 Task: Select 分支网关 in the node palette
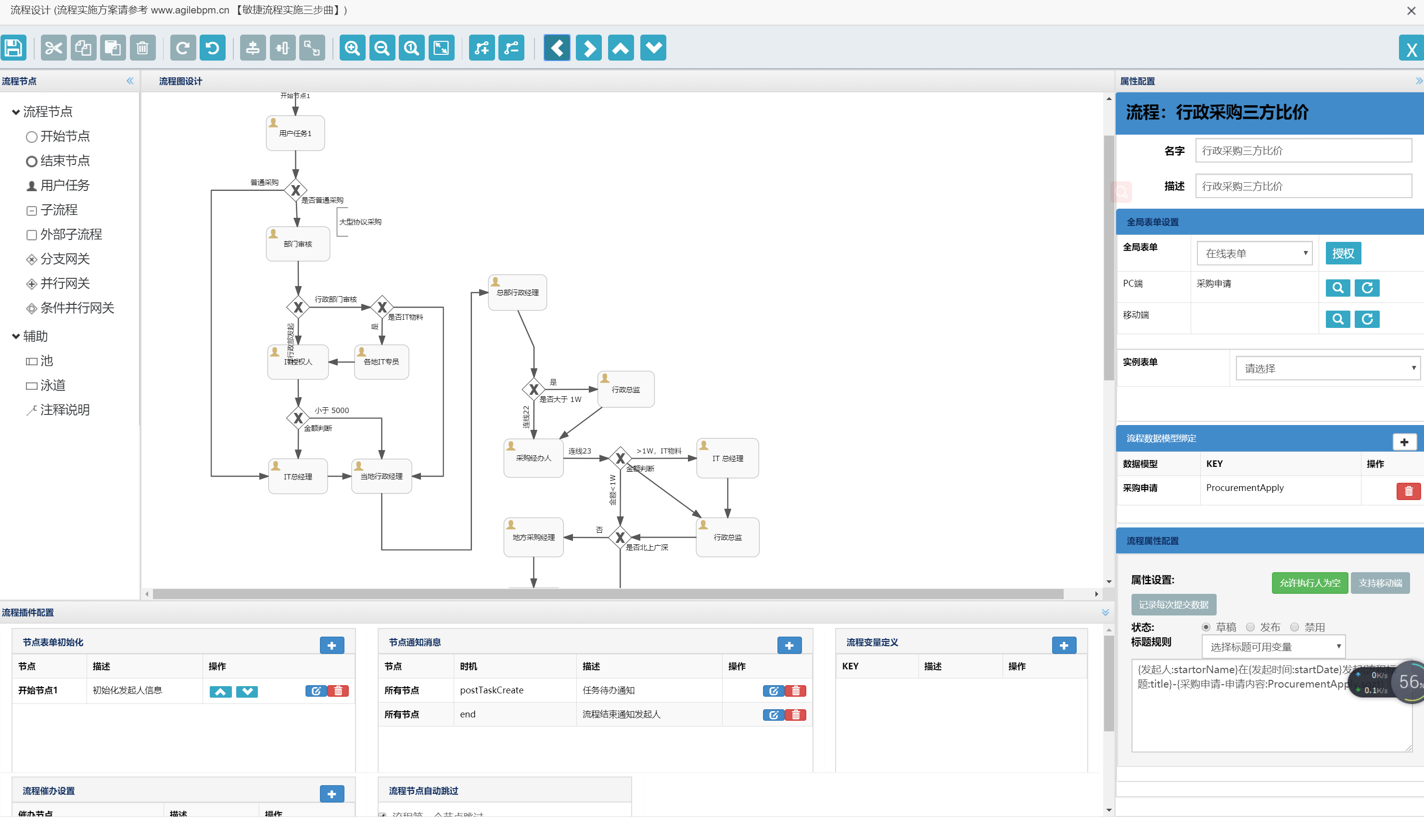[x=58, y=259]
